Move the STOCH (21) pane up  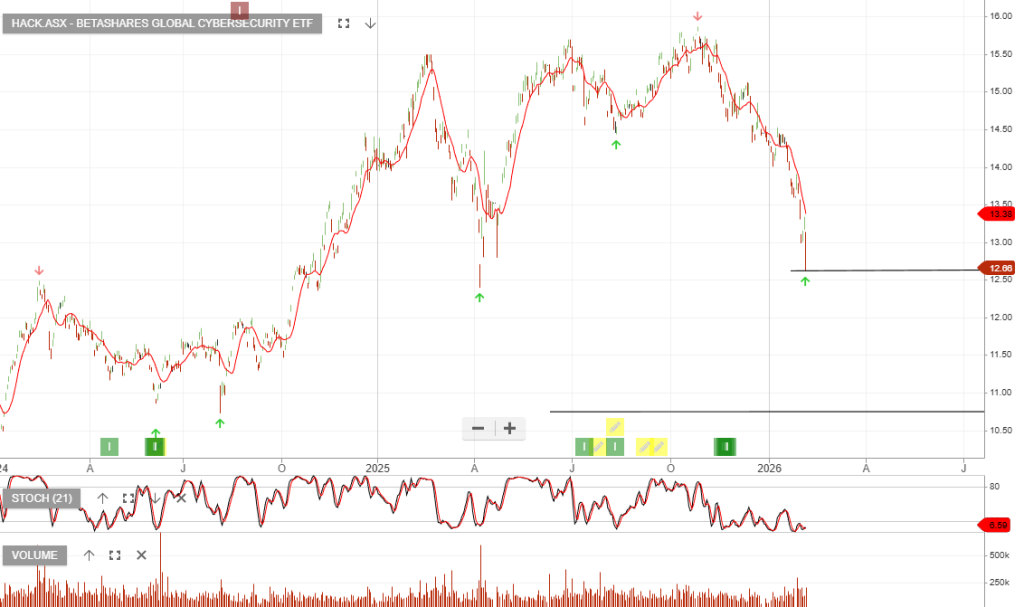click(102, 498)
